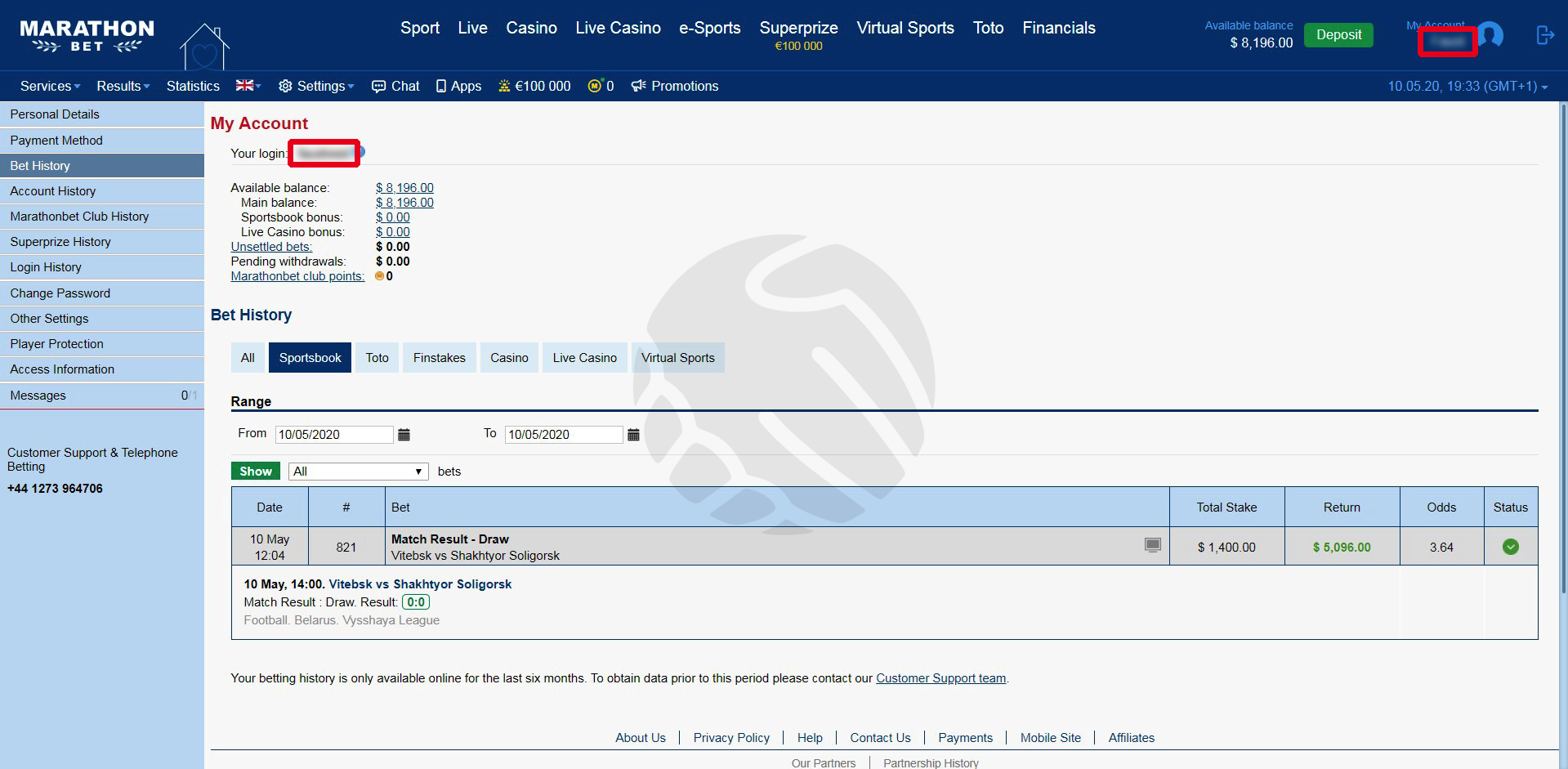The image size is (1568, 769).
Task: Open Promotions from the toolbar
Action: (675, 86)
